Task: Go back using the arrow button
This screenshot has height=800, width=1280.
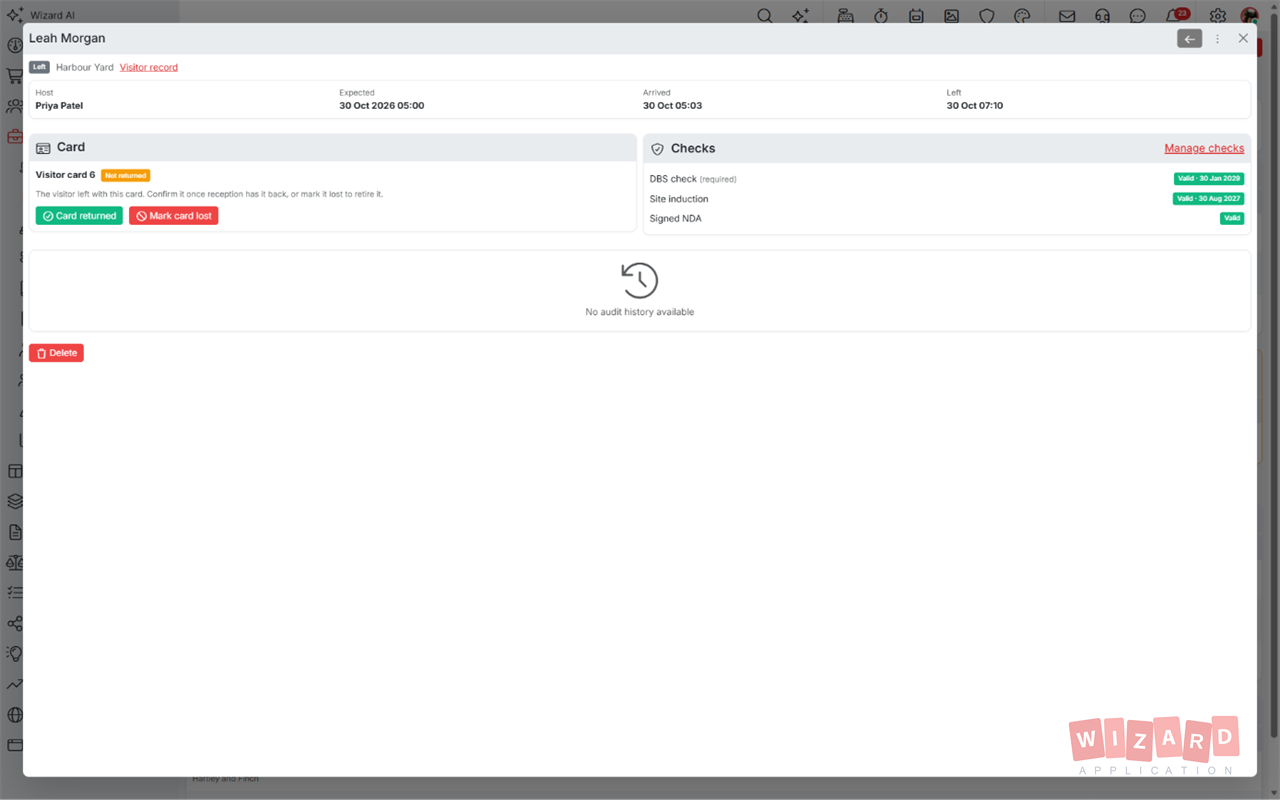Action: point(1189,39)
